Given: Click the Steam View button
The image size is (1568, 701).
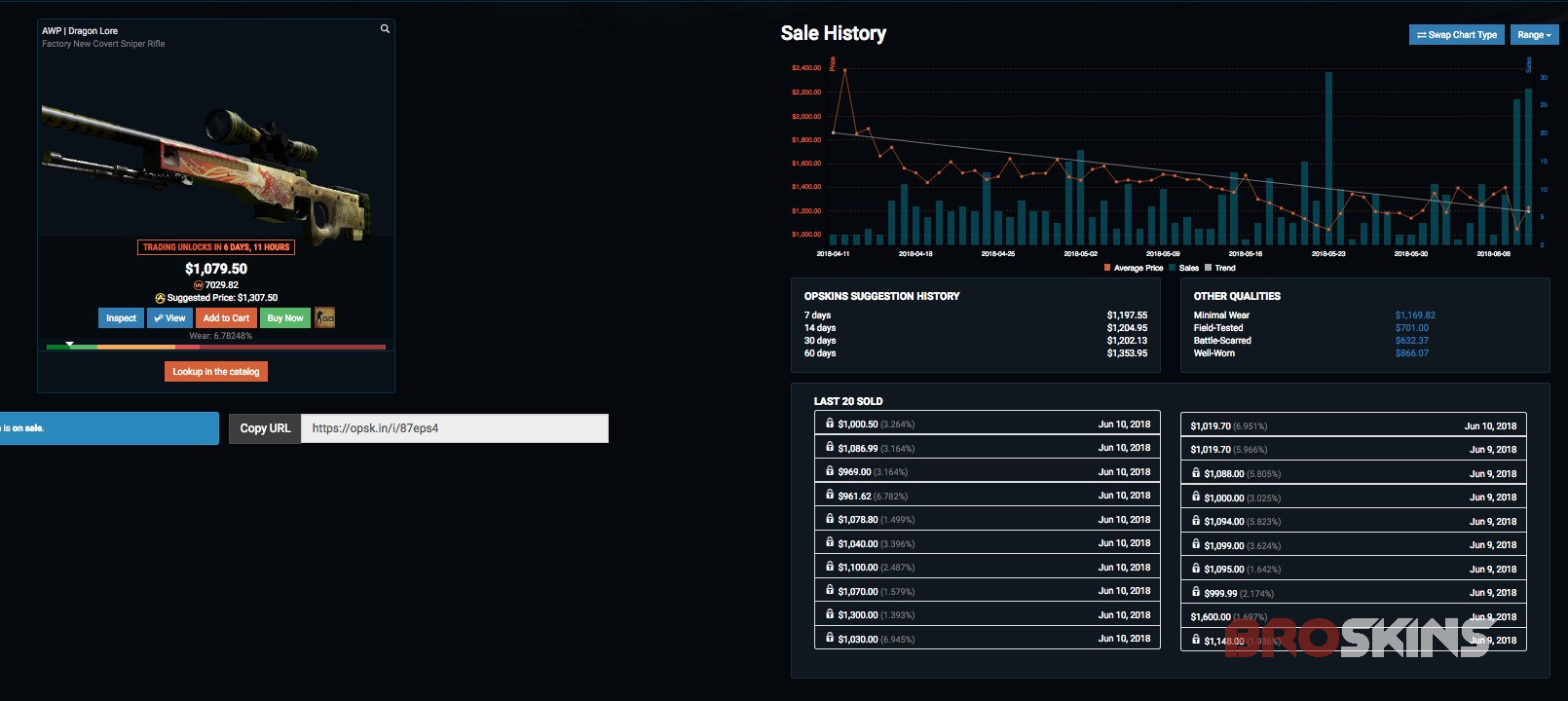Looking at the screenshot, I should 169,318.
